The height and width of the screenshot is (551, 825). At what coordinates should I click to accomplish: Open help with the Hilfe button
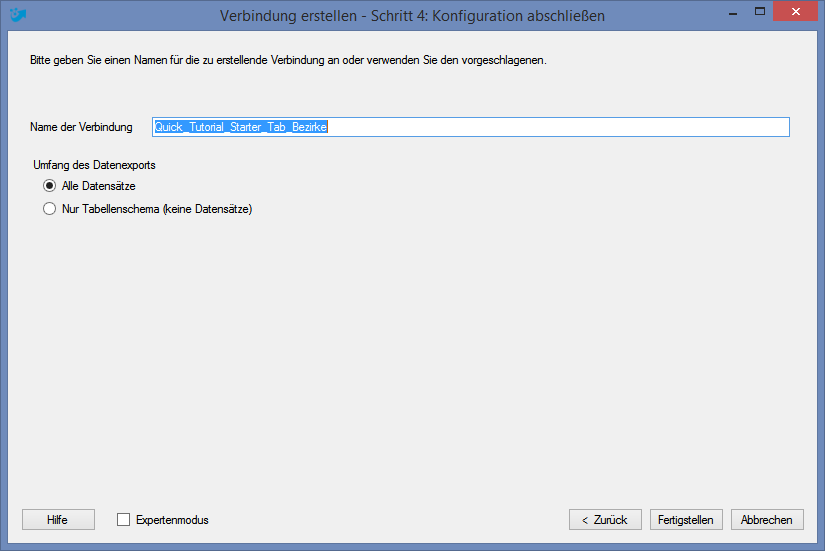(58, 519)
